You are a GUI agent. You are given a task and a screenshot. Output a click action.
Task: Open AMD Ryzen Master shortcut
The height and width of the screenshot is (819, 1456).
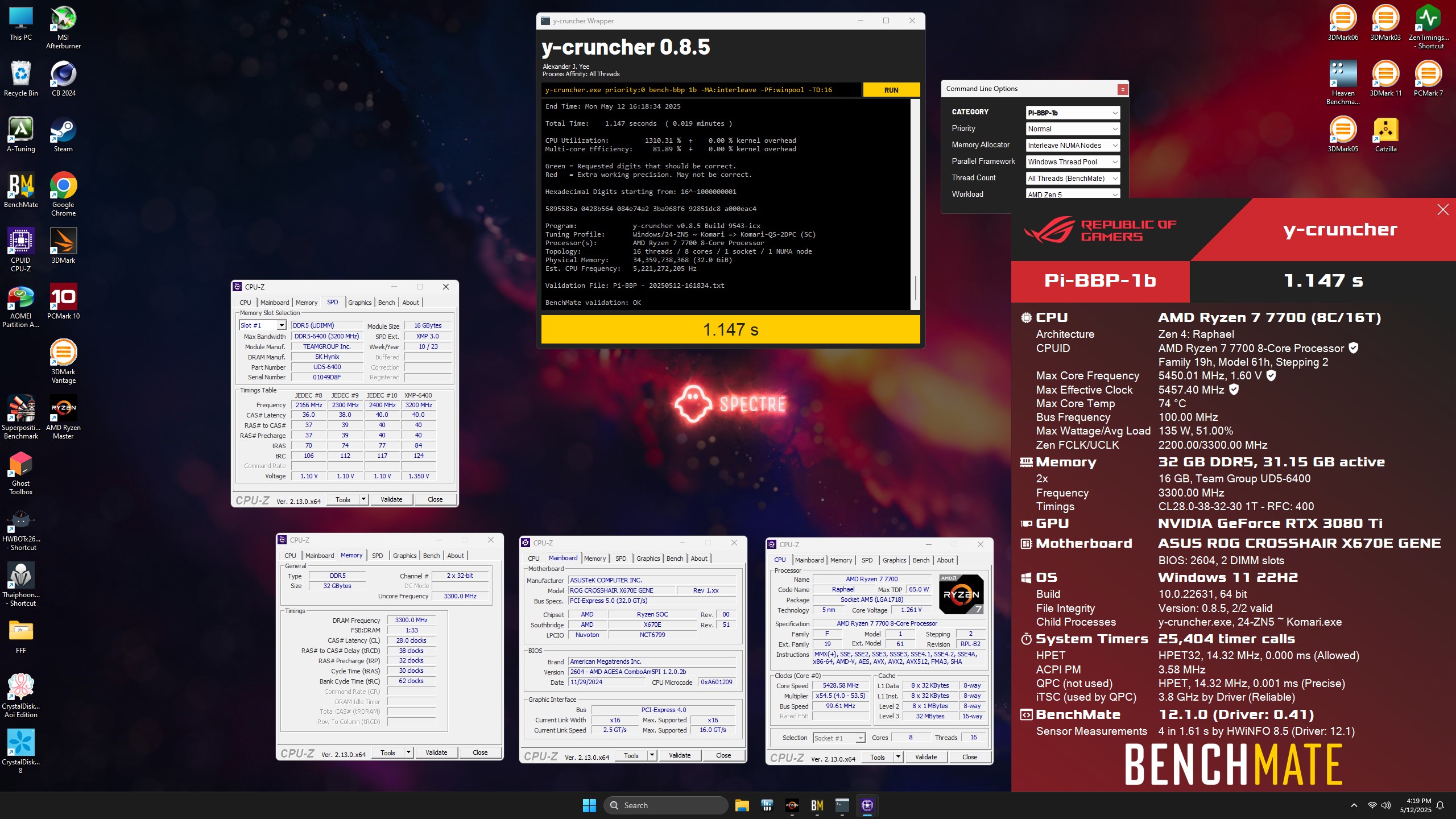pos(63,417)
